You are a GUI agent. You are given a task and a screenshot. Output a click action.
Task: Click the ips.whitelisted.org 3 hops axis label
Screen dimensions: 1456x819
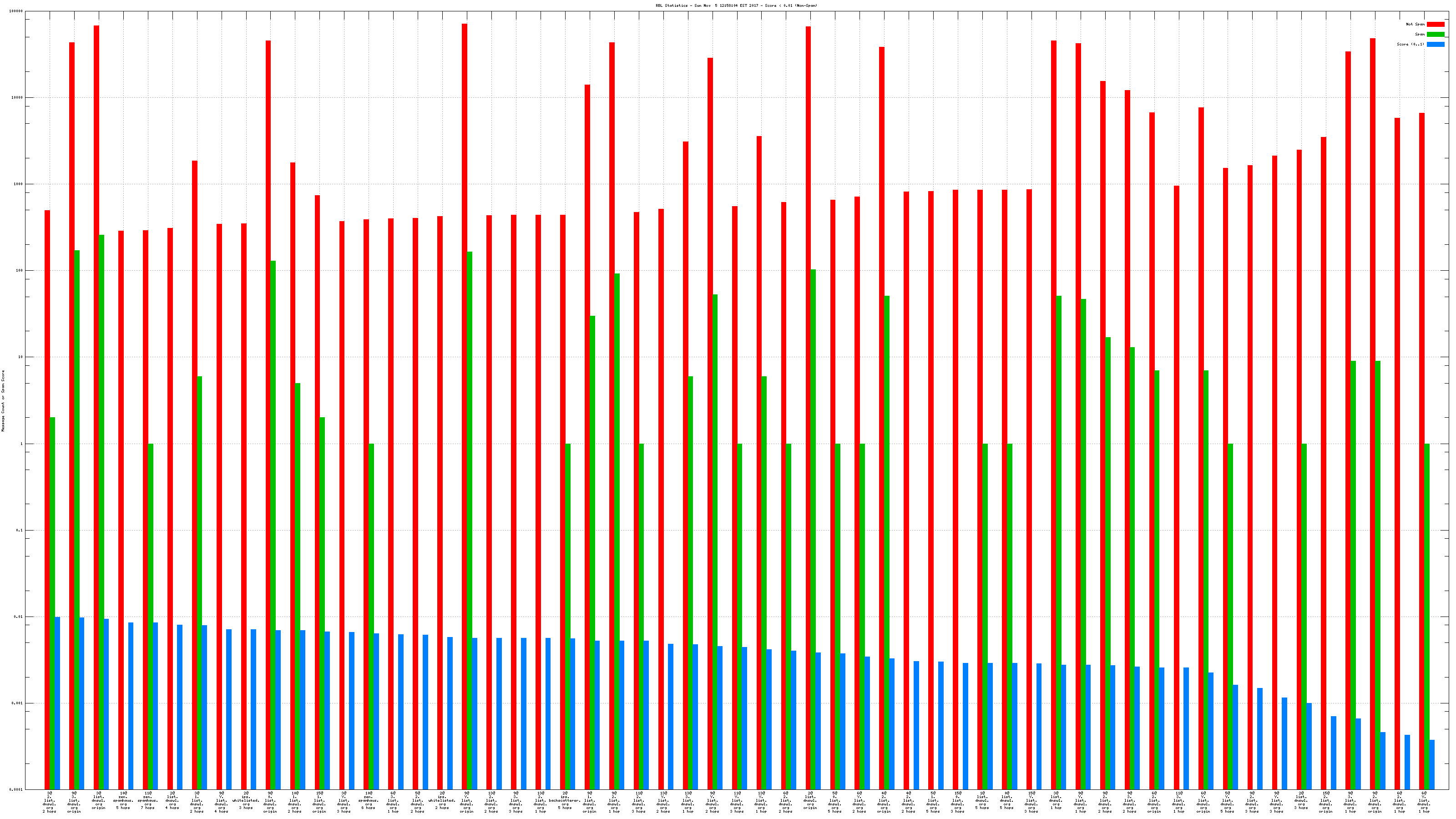click(x=246, y=801)
